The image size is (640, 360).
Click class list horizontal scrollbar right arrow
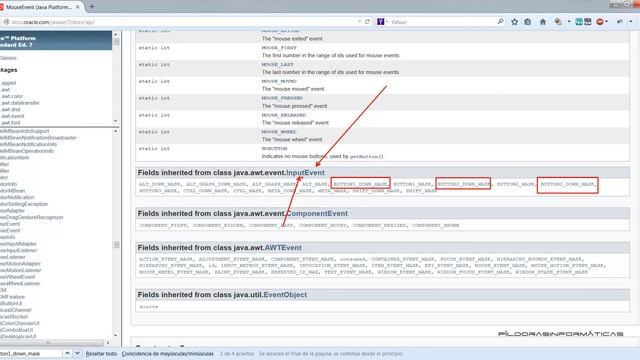(108, 343)
